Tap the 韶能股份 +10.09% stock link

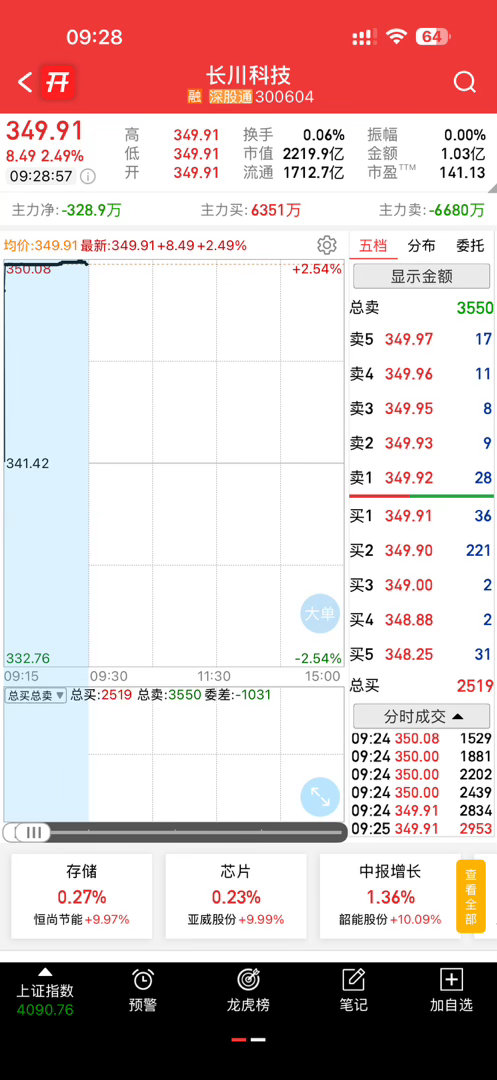coord(390,920)
